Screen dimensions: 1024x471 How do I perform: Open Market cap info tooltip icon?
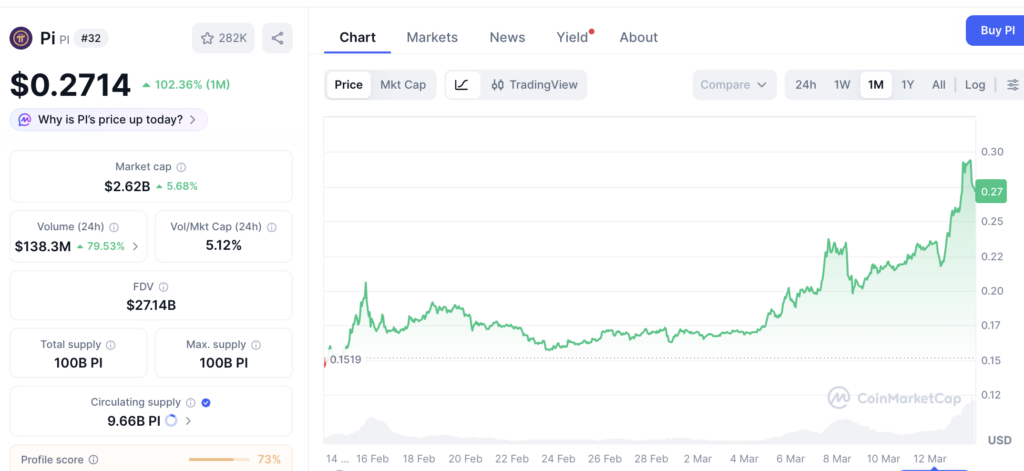point(181,167)
